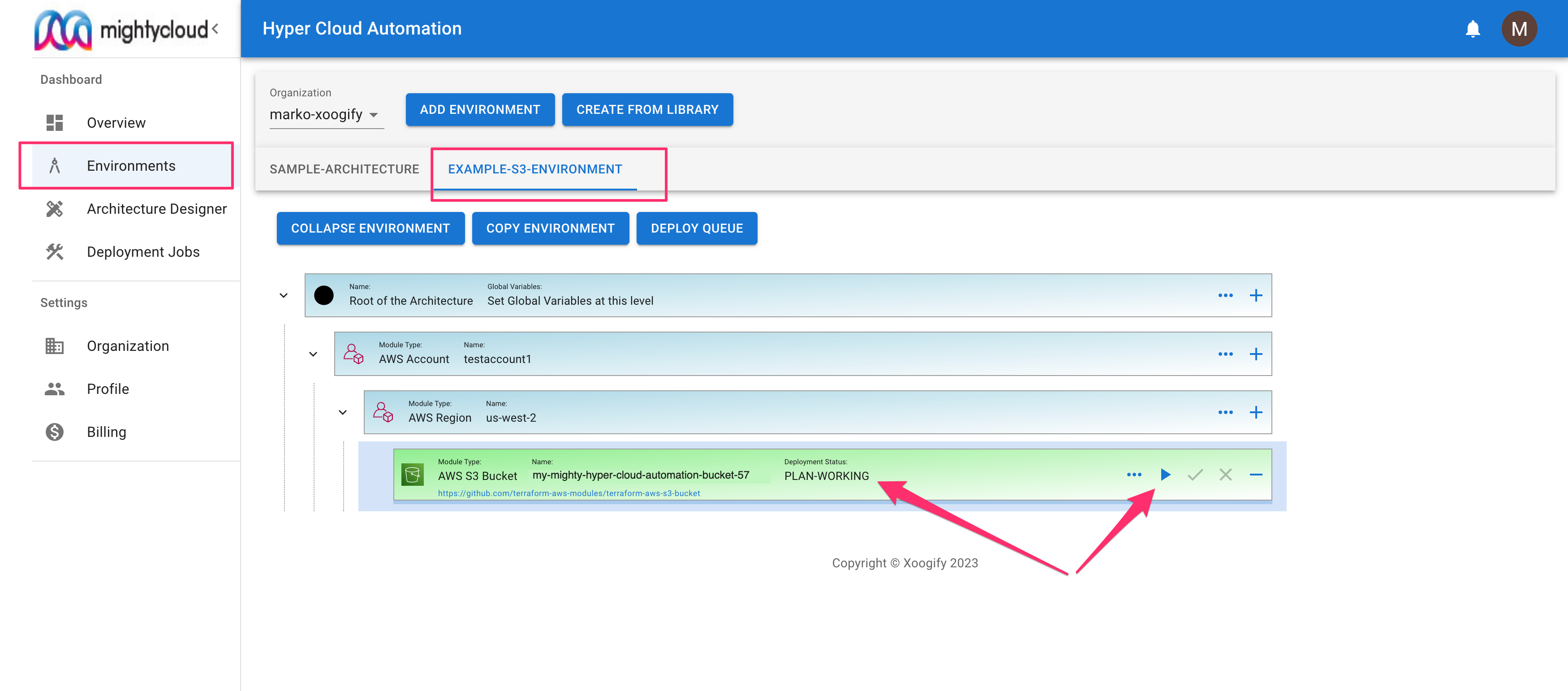The width and height of the screenshot is (1568, 691).
Task: Run plan with play icon on S3 Bucket
Action: (x=1165, y=475)
